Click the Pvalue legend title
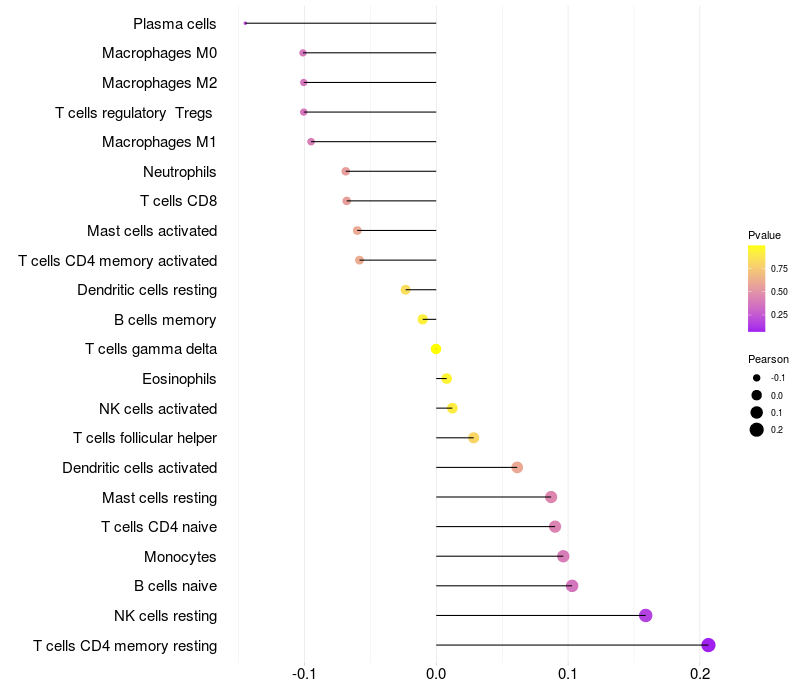 coord(764,235)
